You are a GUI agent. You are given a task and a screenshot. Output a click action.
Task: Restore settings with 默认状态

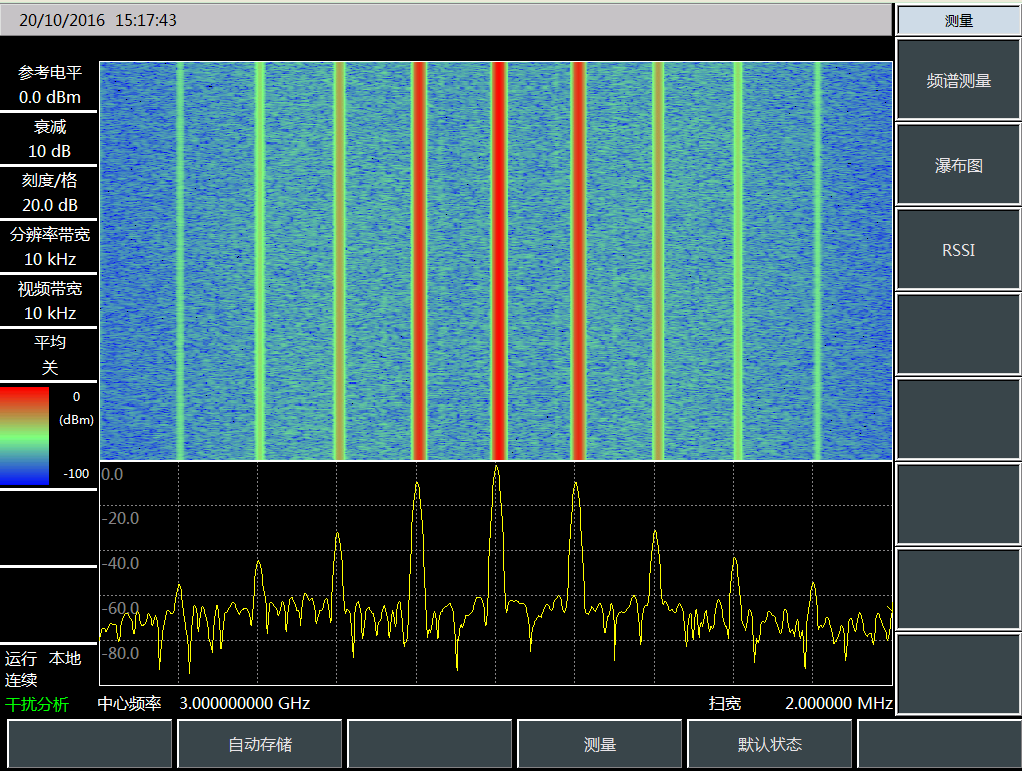[x=770, y=745]
